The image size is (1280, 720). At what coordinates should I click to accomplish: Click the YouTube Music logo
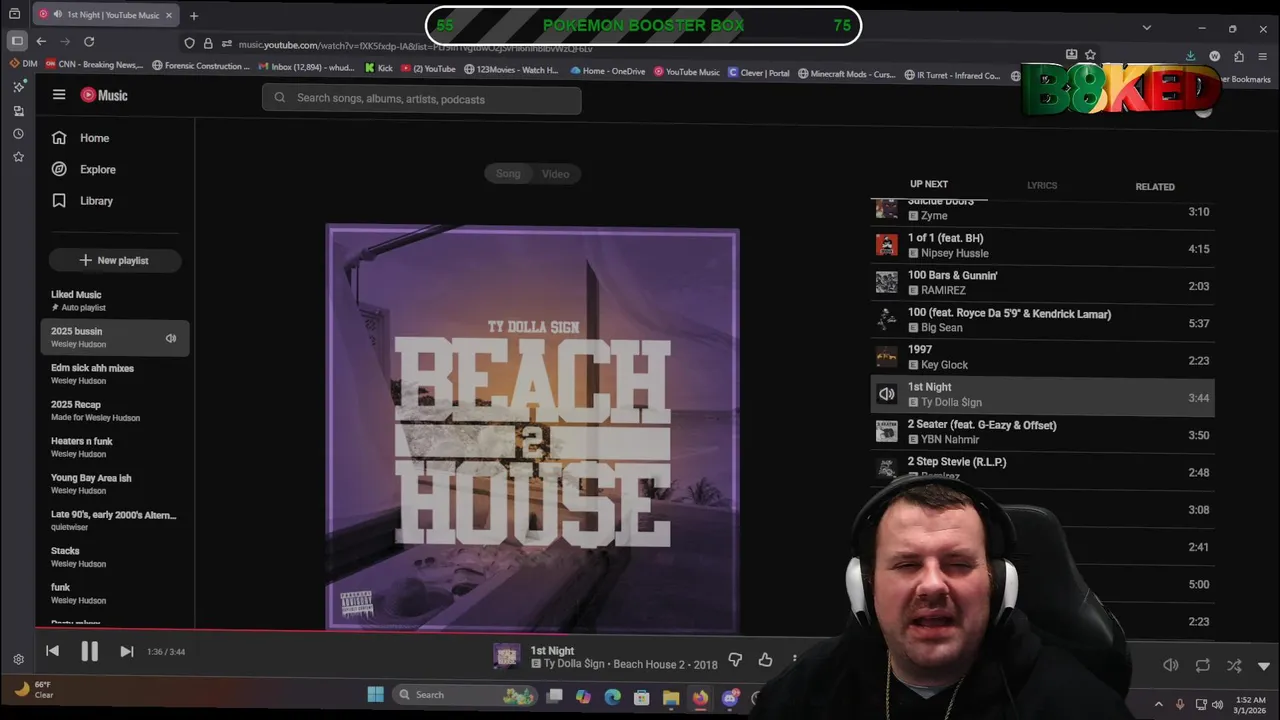pos(104,95)
